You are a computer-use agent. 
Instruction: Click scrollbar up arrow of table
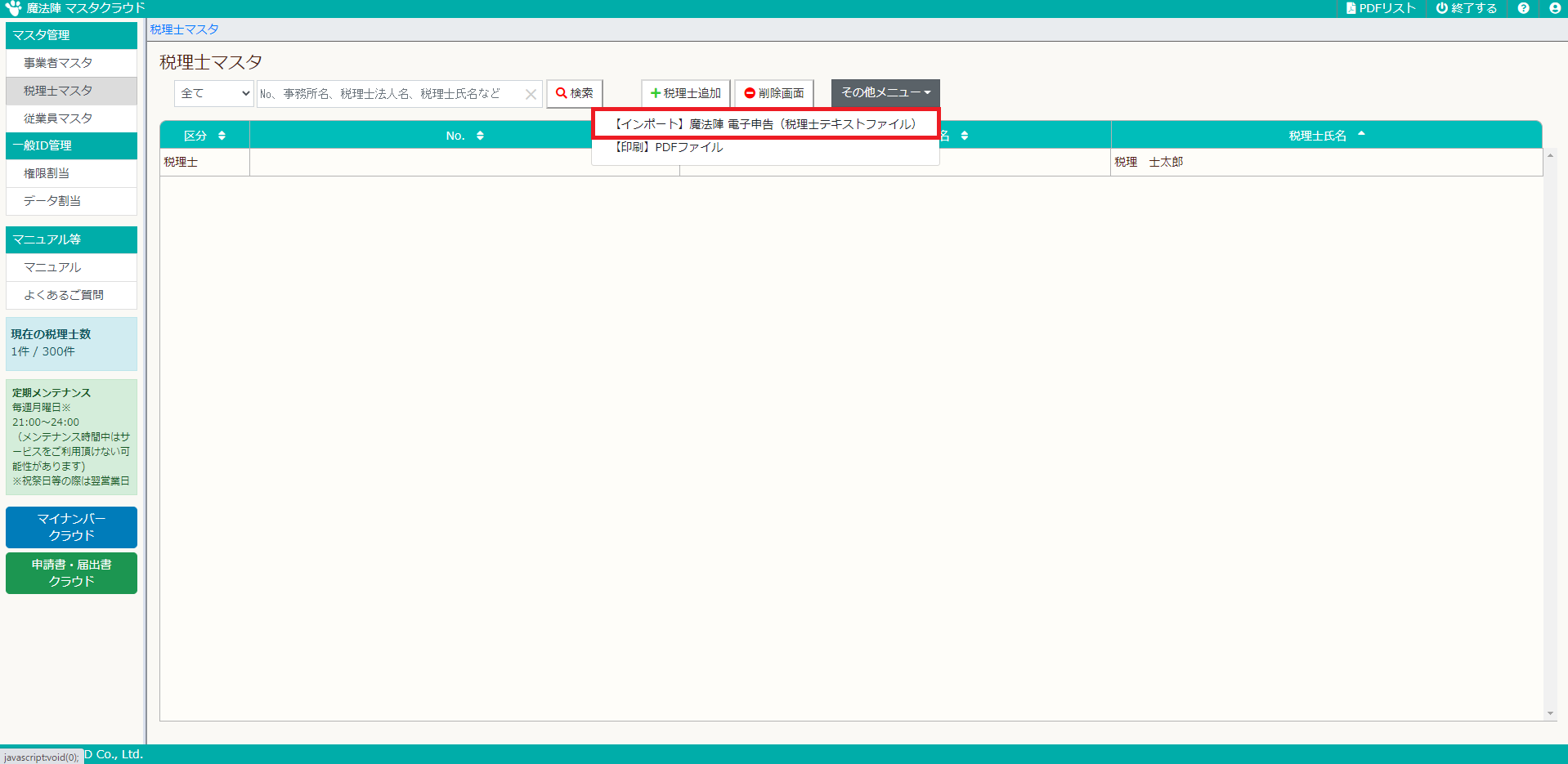coord(1550,155)
